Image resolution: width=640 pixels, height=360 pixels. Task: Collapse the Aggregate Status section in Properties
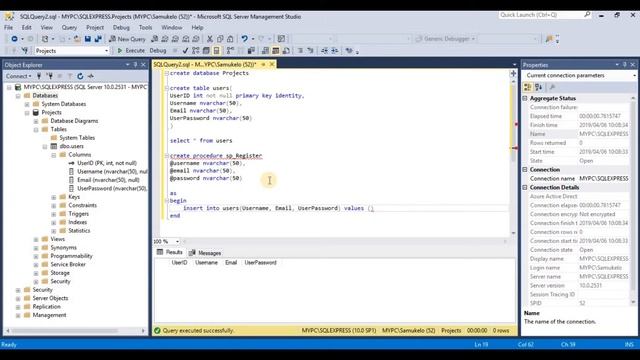coord(525,98)
